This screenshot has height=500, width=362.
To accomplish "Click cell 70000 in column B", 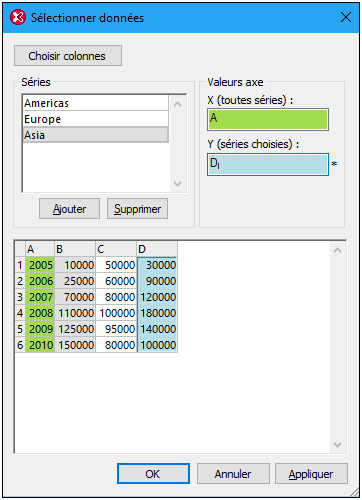I will (x=75, y=297).
